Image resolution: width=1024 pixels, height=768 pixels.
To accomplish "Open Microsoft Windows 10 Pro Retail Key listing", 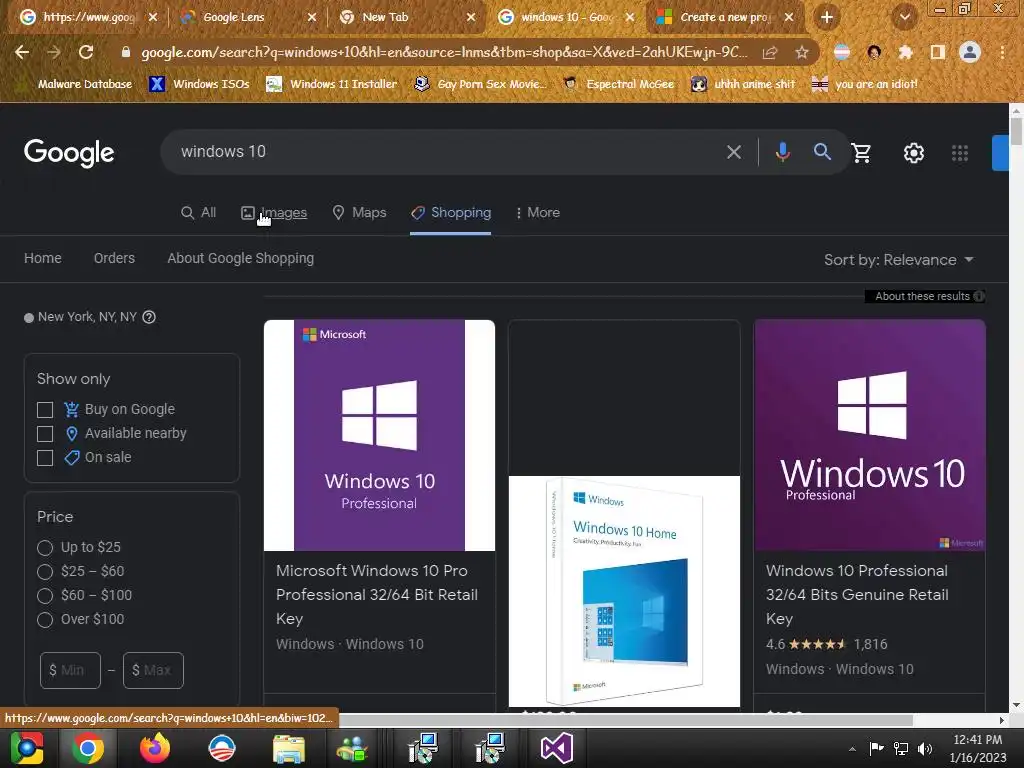I will pos(377,594).
